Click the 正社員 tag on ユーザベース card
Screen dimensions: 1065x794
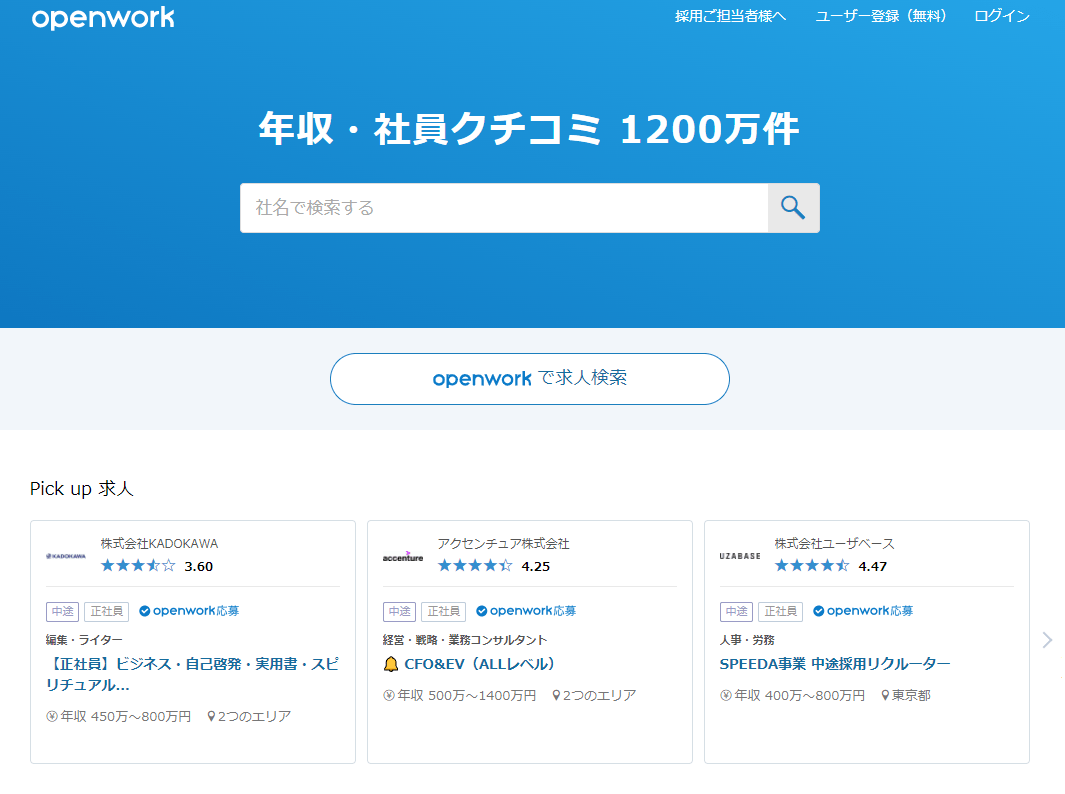coord(780,611)
